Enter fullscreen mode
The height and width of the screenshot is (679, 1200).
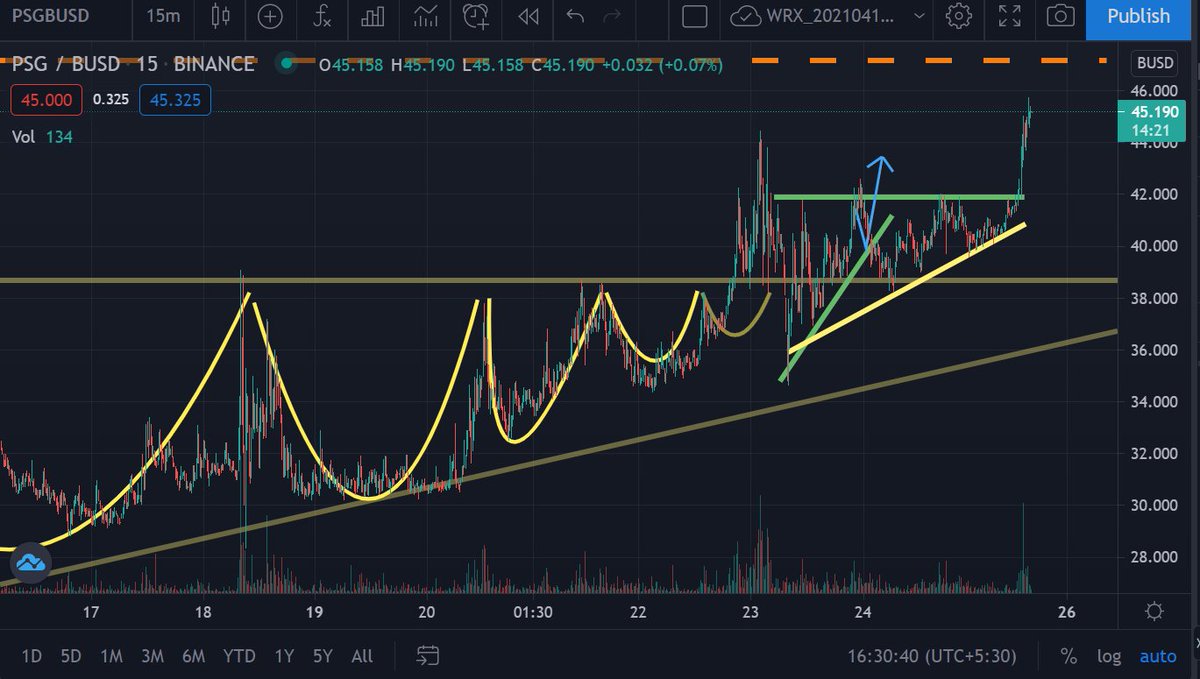1010,16
